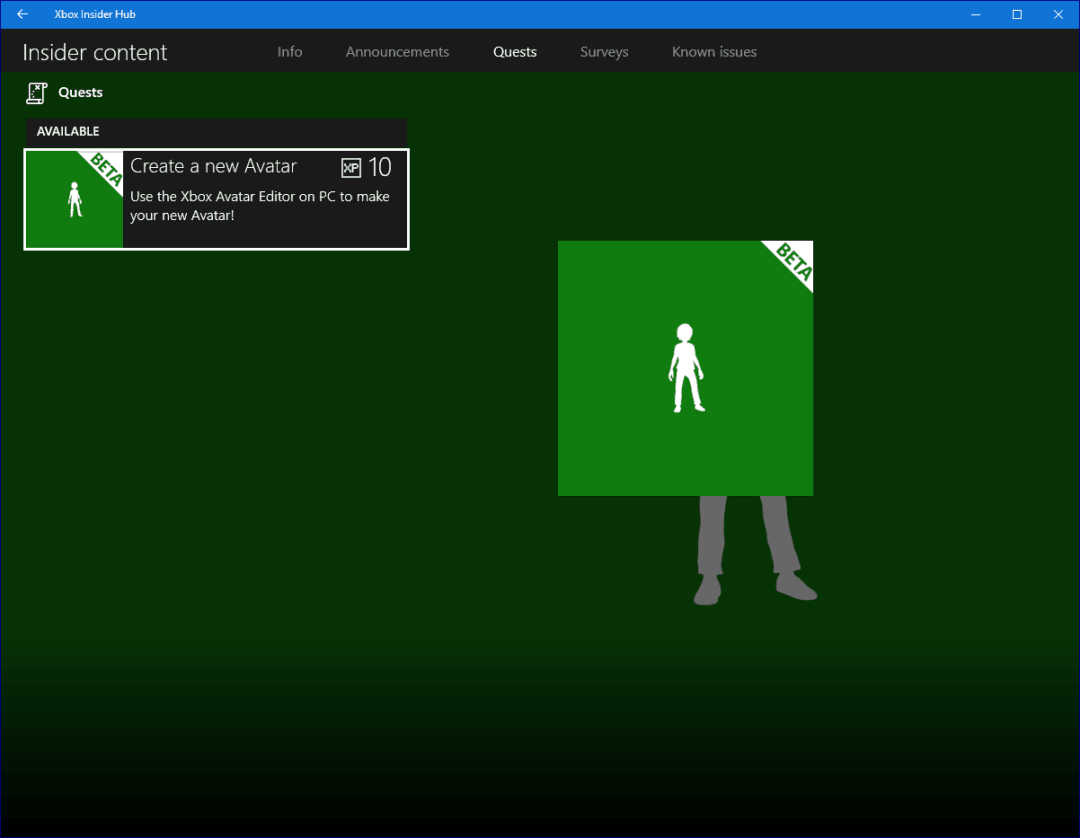Open the Info tab
The width and height of the screenshot is (1080, 838).
tap(289, 51)
